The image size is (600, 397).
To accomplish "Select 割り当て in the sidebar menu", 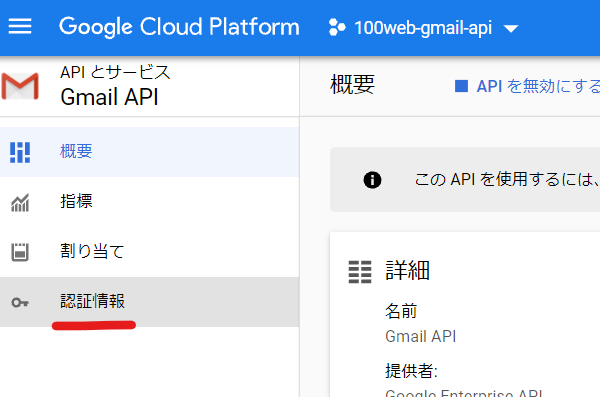I will click(149, 252).
